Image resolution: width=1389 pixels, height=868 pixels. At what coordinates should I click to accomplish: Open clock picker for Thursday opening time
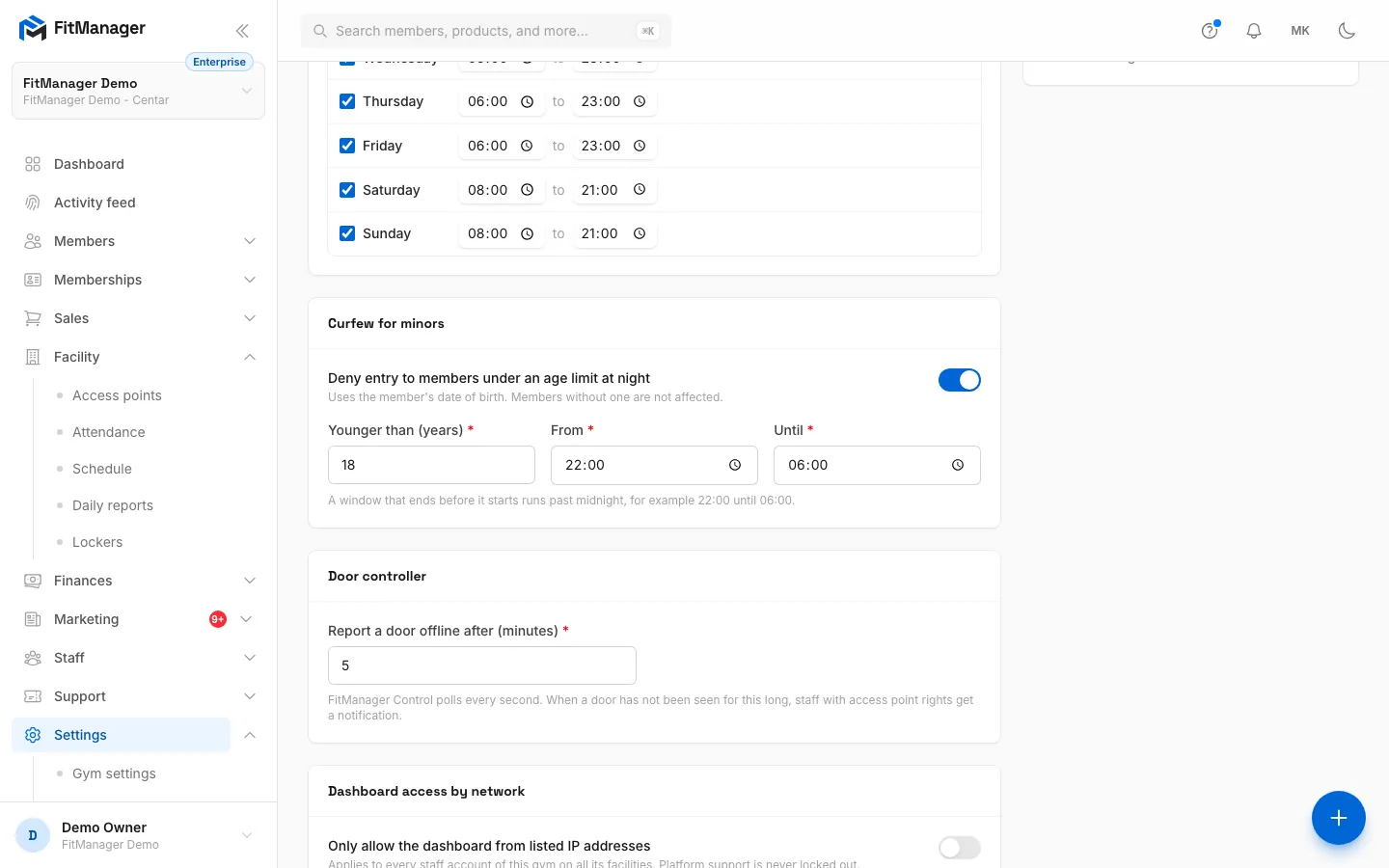(x=527, y=101)
